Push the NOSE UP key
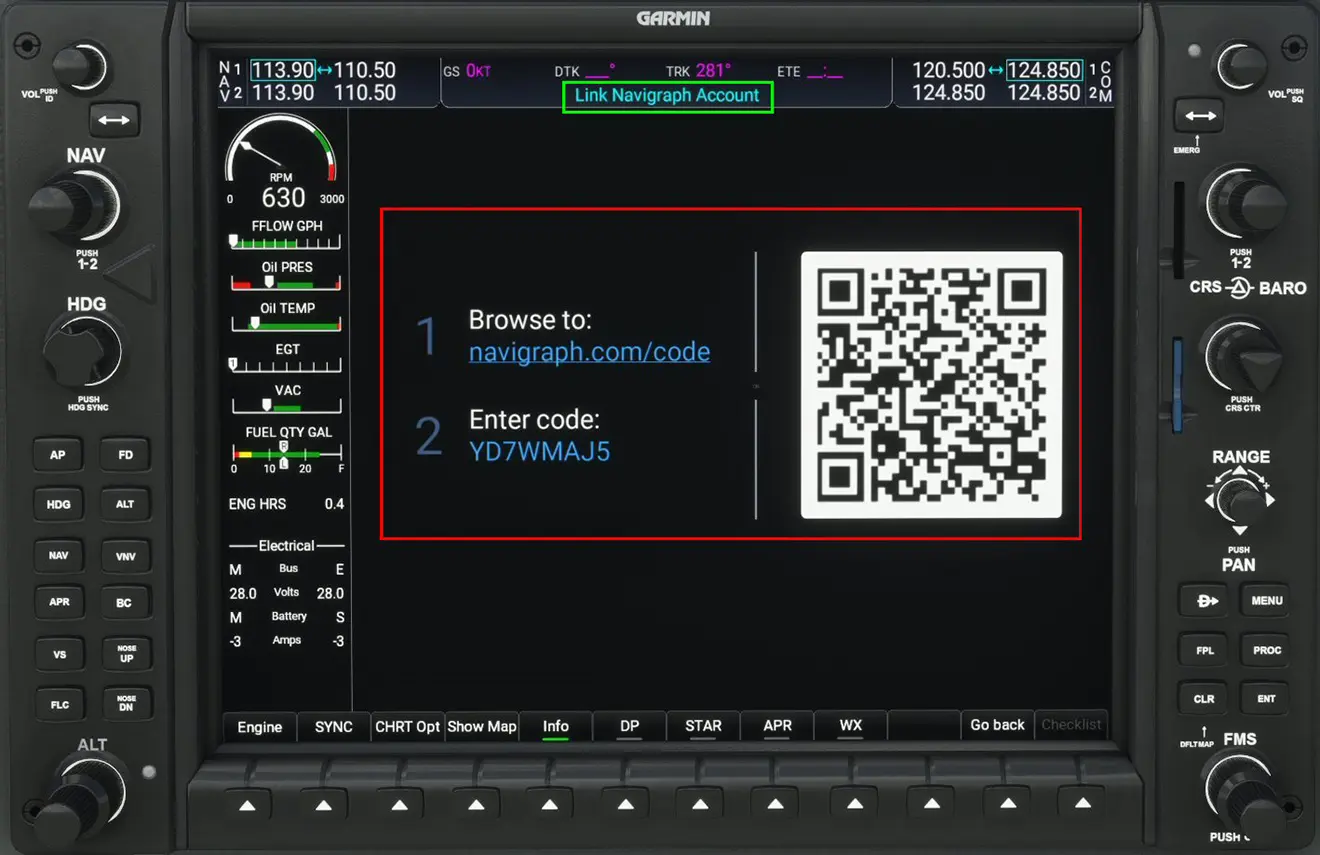This screenshot has width=1320, height=855. coord(126,654)
